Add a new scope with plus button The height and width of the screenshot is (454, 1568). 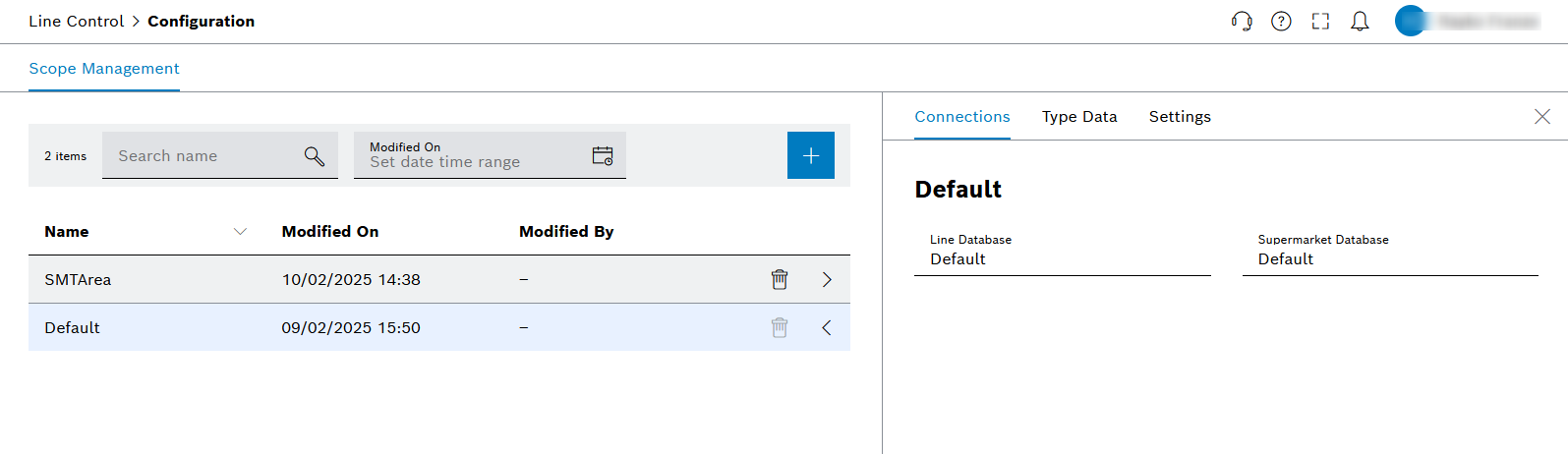coord(811,155)
